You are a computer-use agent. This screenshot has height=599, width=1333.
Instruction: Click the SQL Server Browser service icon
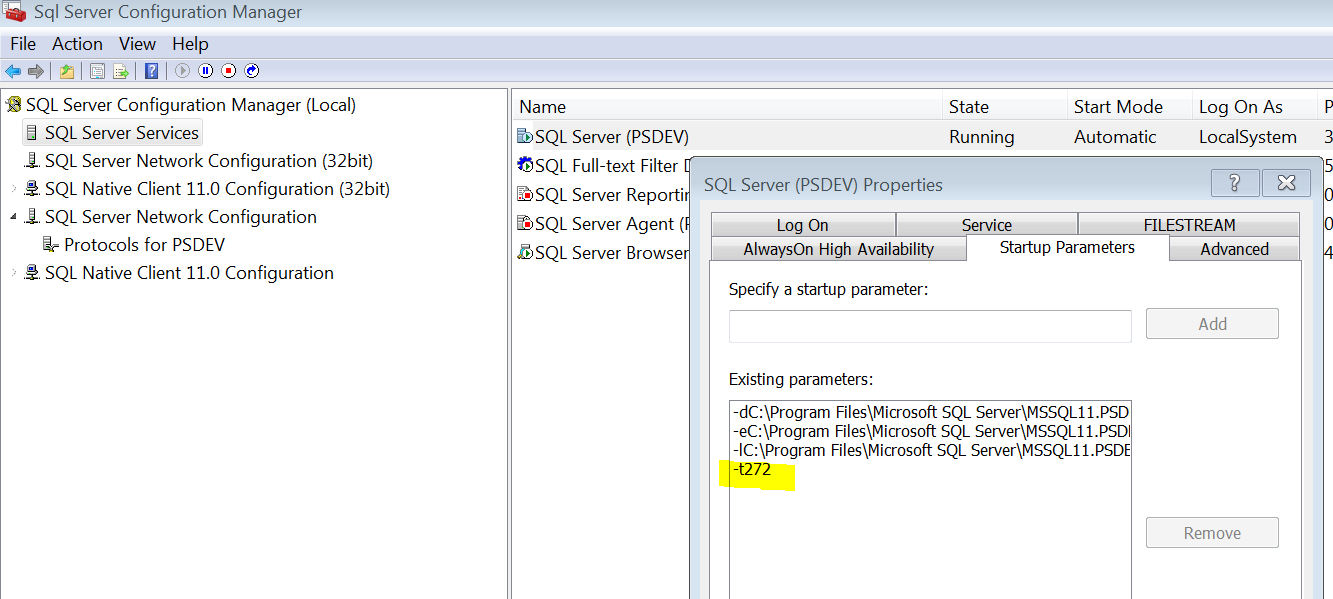(525, 252)
